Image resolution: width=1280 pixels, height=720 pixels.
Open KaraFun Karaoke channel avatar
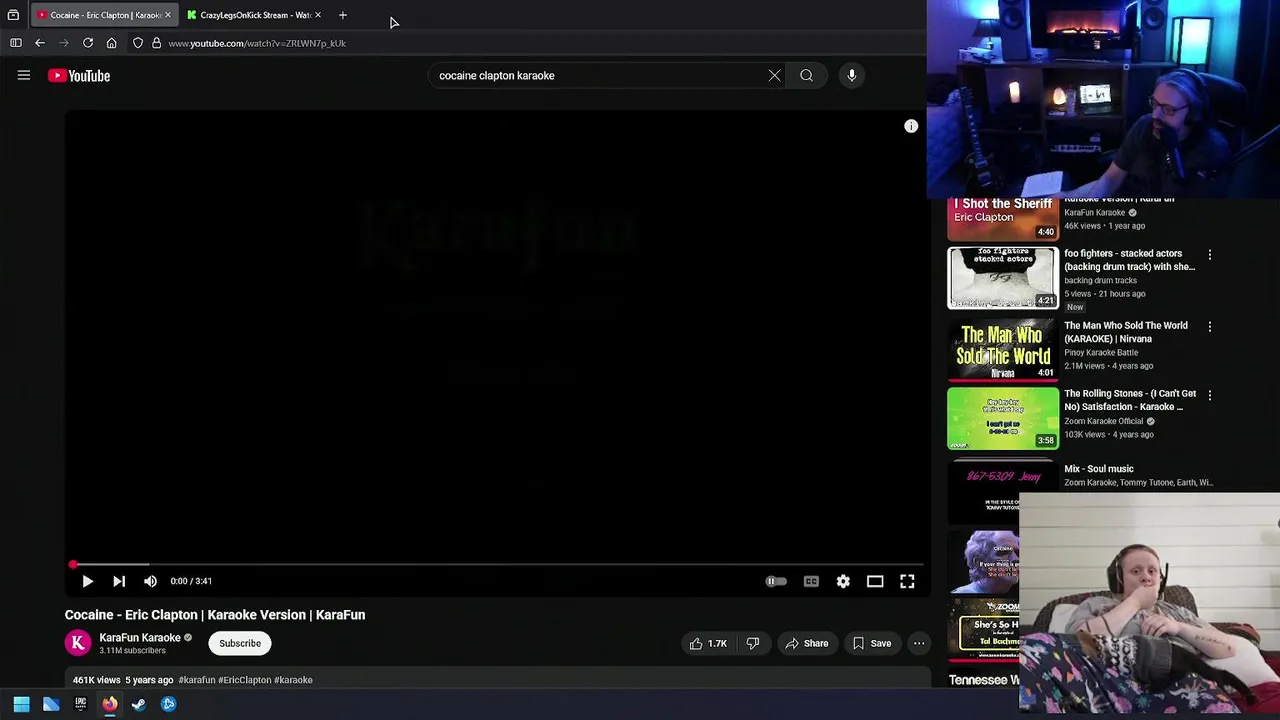tap(78, 643)
